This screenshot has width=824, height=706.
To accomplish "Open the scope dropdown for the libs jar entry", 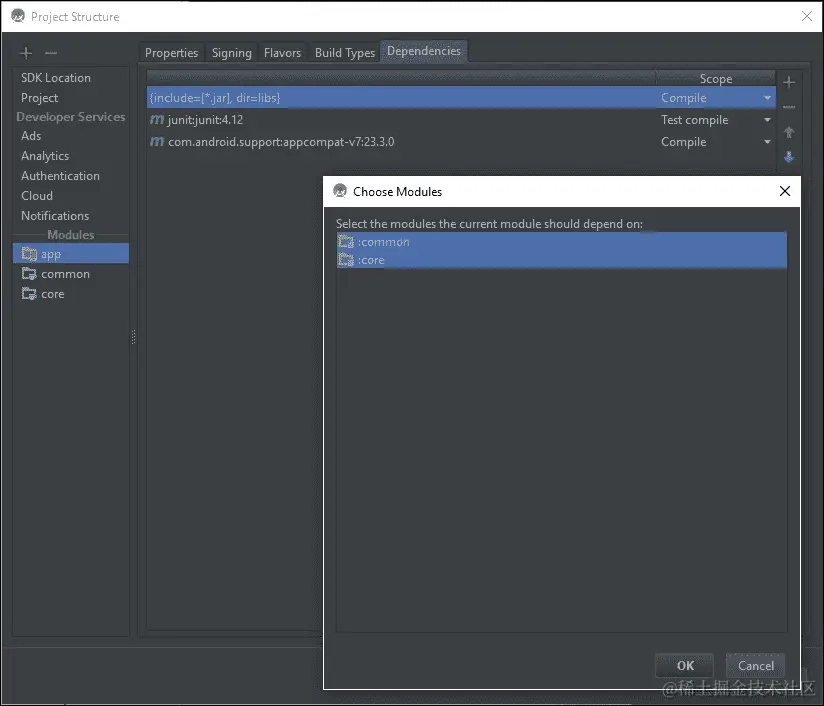I will coord(765,97).
